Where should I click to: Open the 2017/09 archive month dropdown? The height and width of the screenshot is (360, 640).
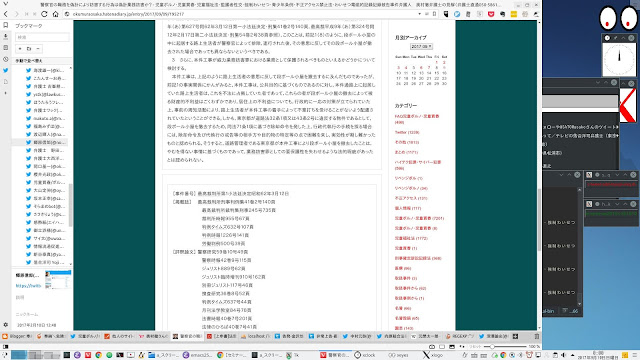pyautogui.click(x=421, y=47)
